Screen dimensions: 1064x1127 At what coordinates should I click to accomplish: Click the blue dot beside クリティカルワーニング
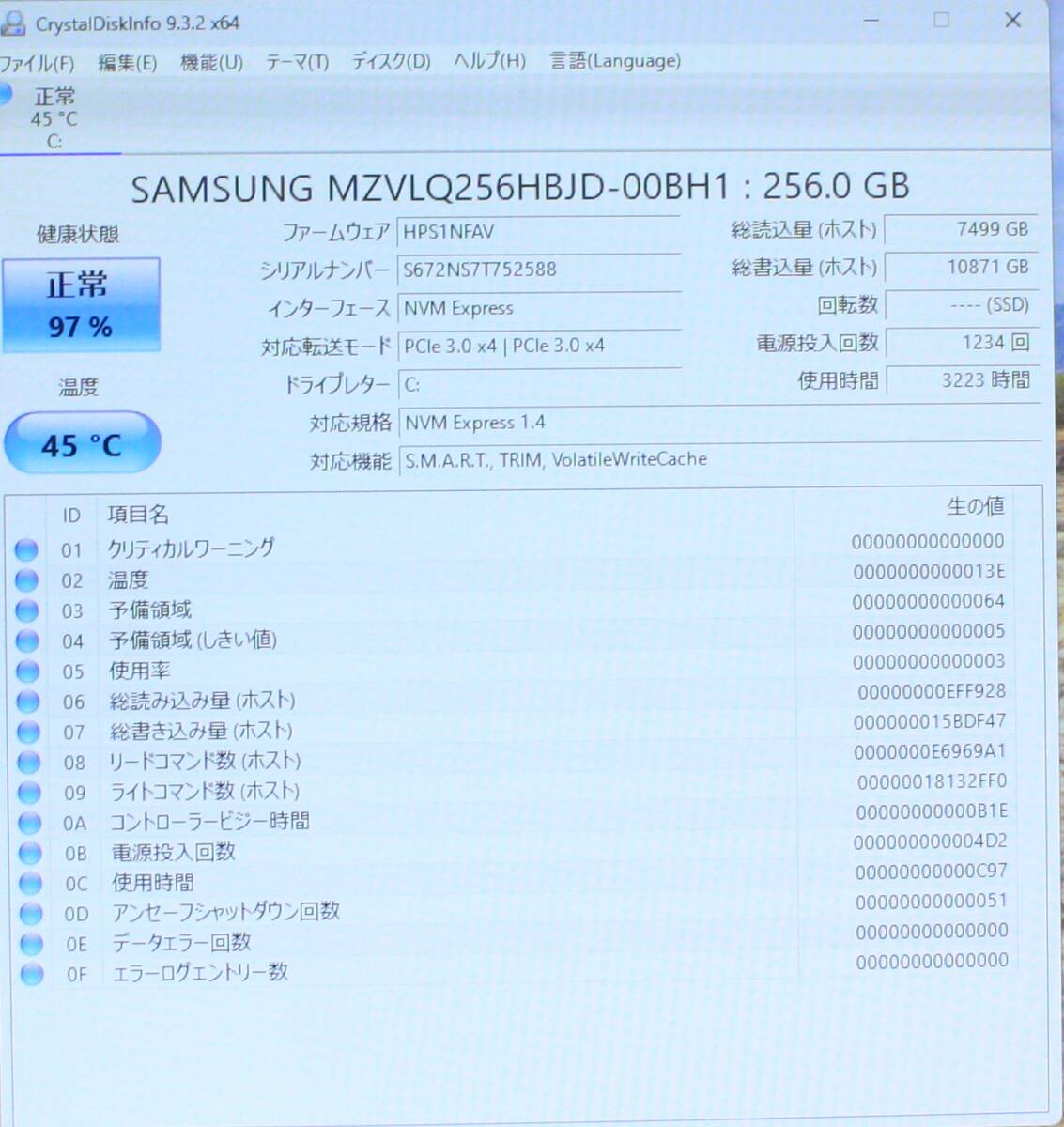[x=27, y=549]
